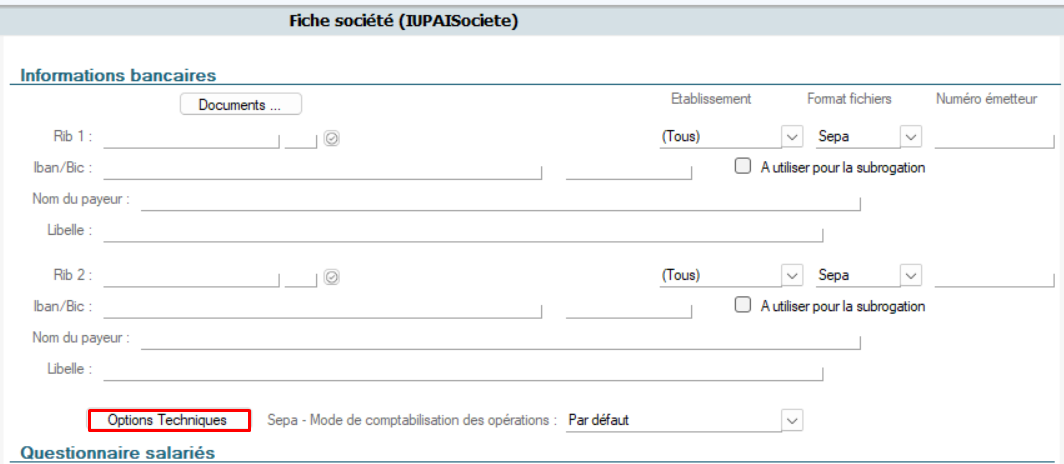The height and width of the screenshot is (464, 1064).
Task: Open Rib 1 Format fichiers Sepa dropdown
Action: (910, 136)
